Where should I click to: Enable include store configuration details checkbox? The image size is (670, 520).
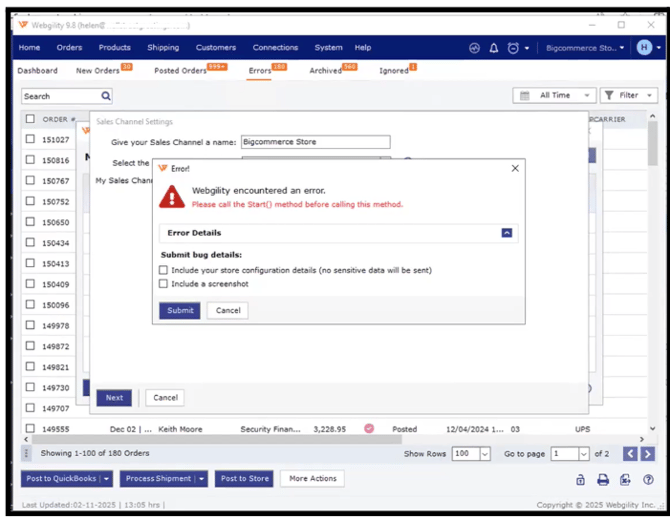[164, 270]
